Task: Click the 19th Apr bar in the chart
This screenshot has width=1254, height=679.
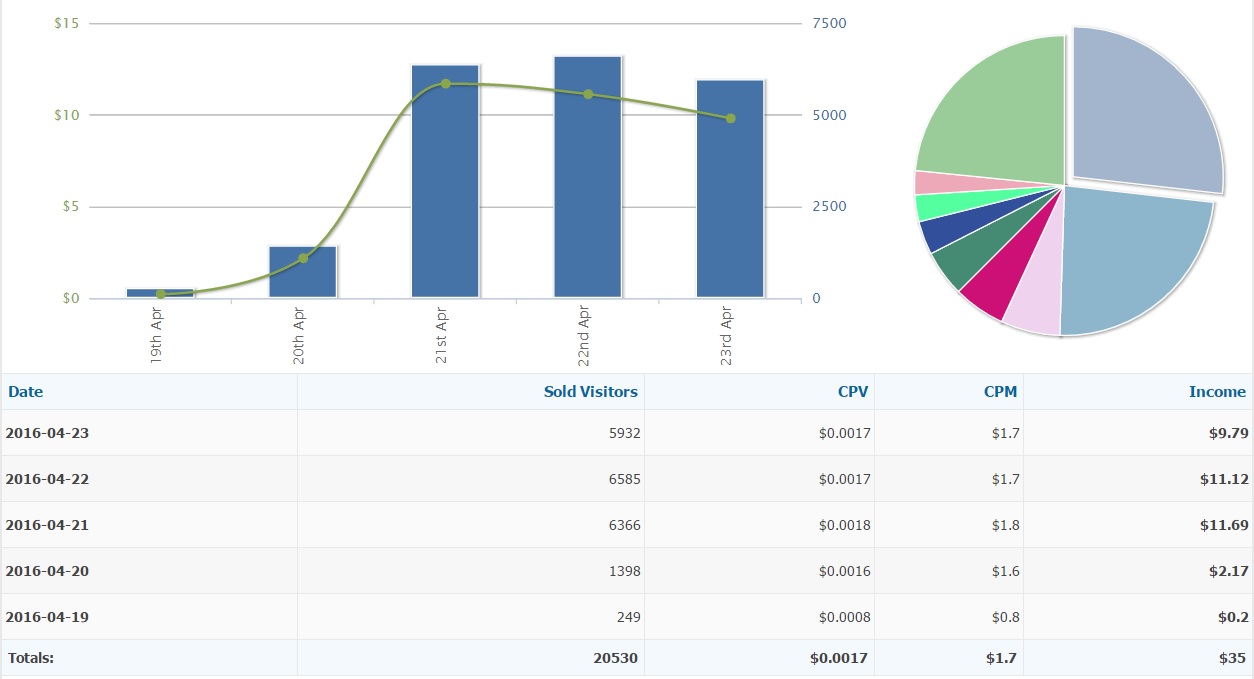Action: [x=160, y=293]
